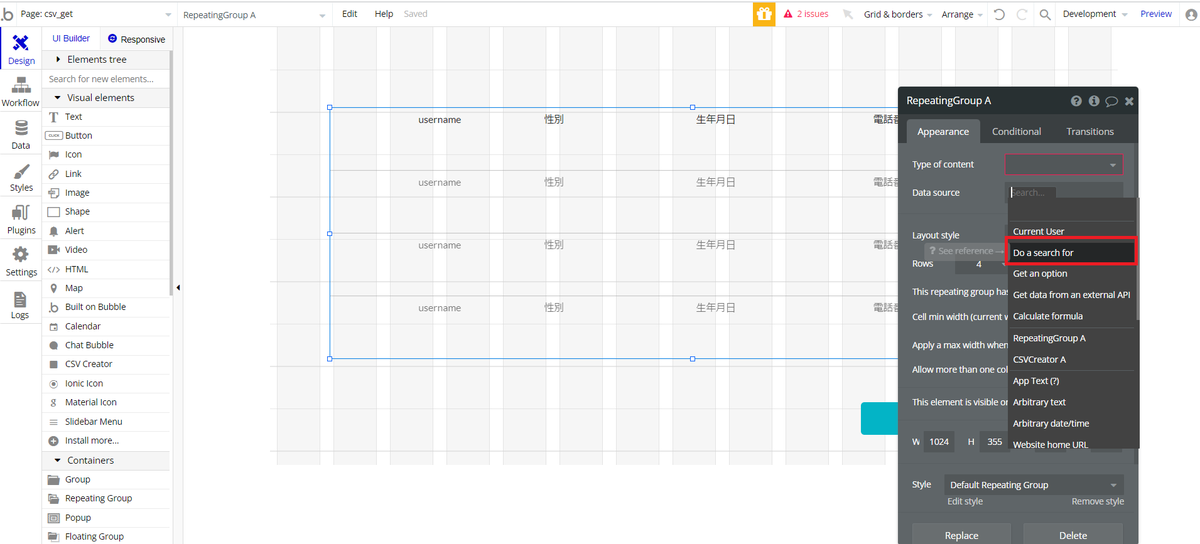This screenshot has width=1200, height=544.
Task: Switch to the Responsive tab
Action: point(136,39)
